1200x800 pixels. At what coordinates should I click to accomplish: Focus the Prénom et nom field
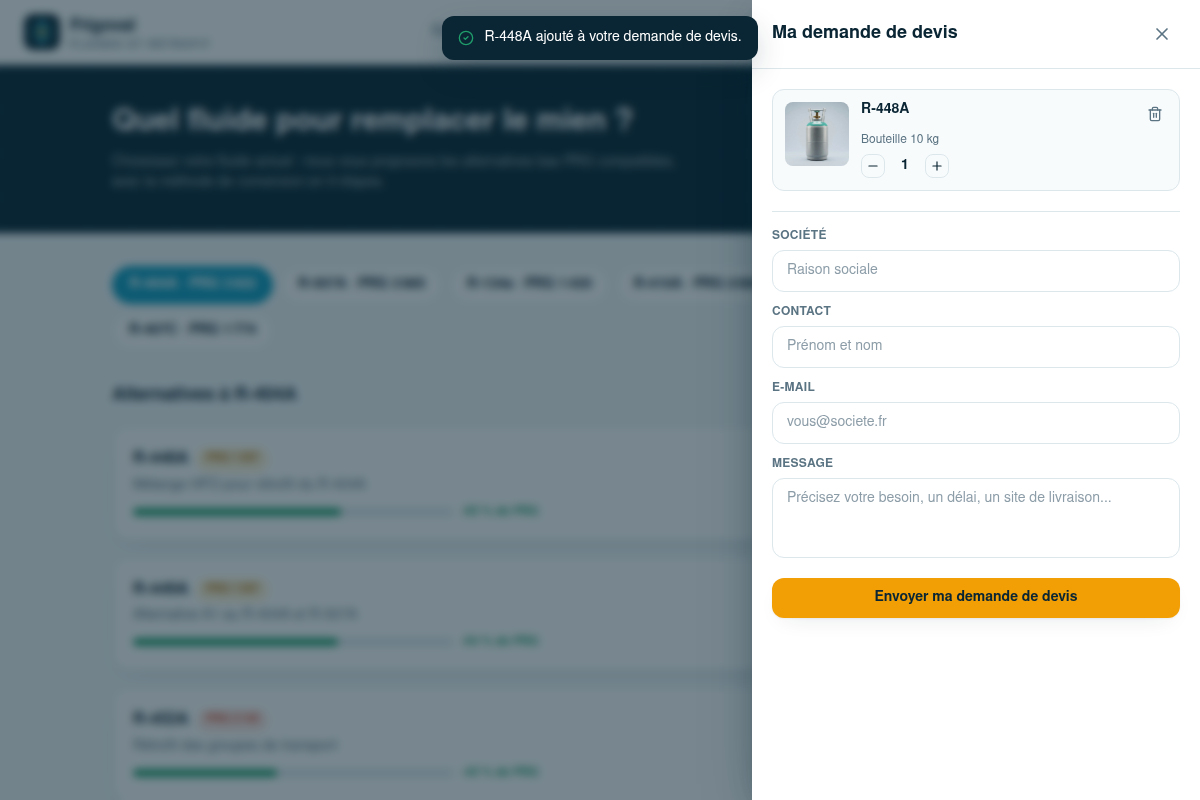click(976, 347)
